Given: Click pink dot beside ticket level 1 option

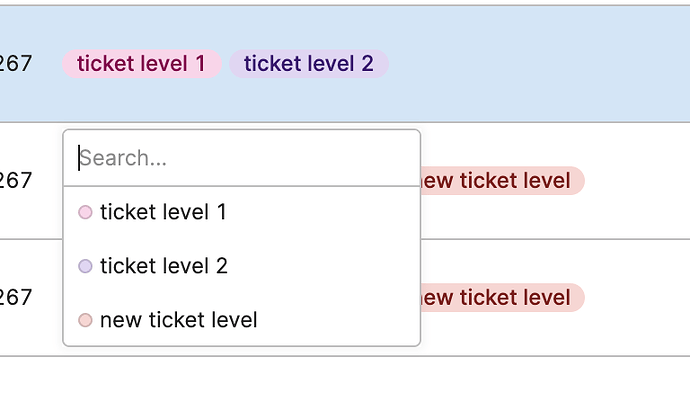Looking at the screenshot, I should (x=85, y=212).
